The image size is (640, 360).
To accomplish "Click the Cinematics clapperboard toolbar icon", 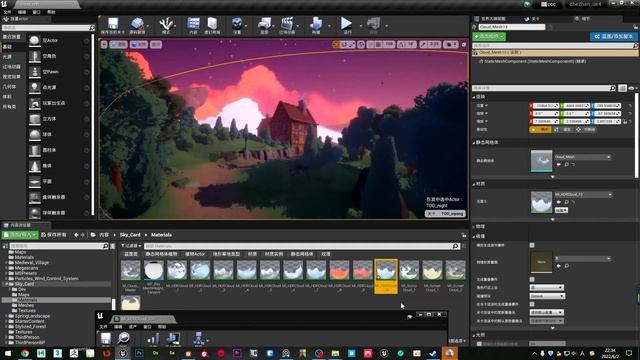I will point(287,24).
